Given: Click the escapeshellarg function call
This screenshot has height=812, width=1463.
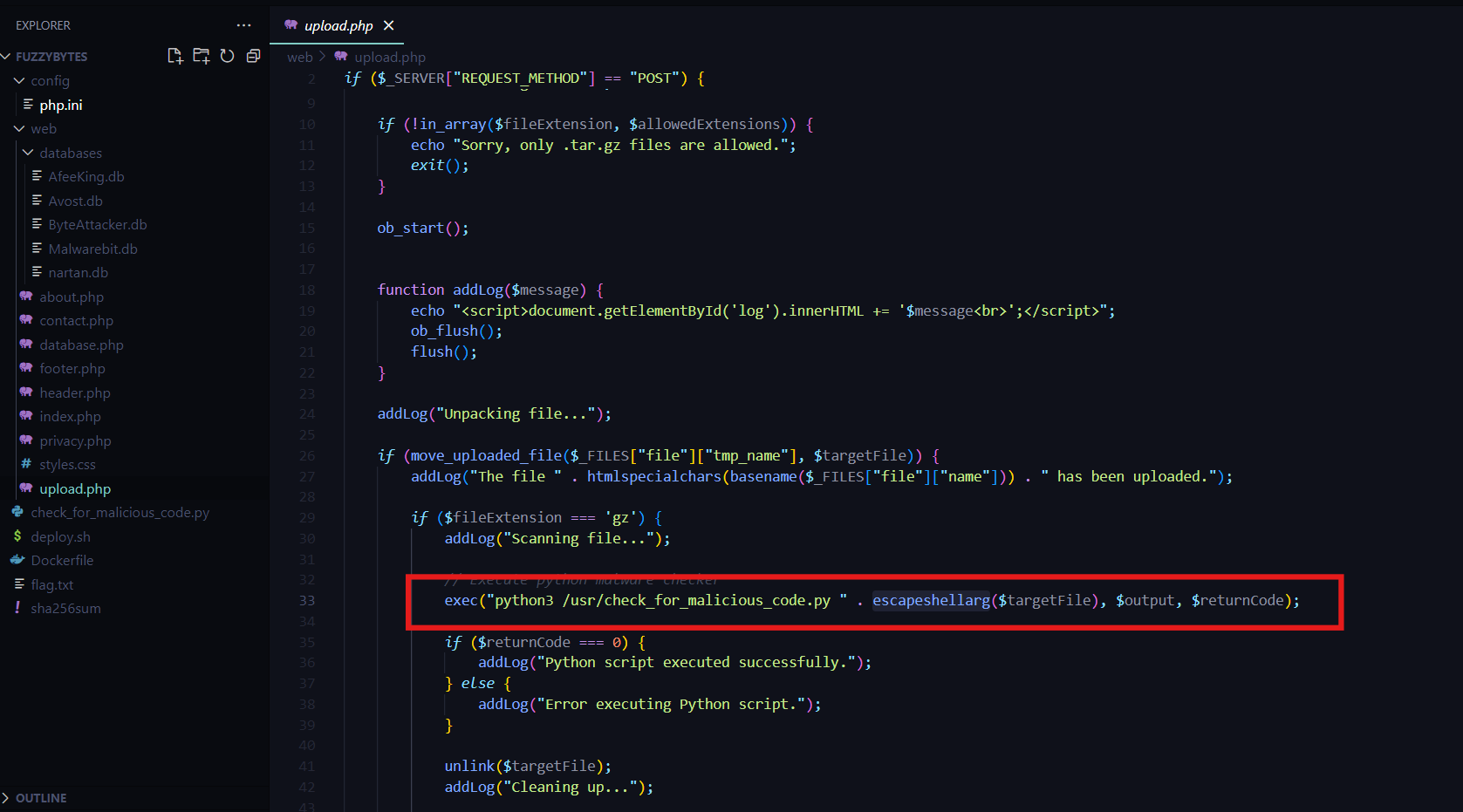Looking at the screenshot, I should point(931,600).
